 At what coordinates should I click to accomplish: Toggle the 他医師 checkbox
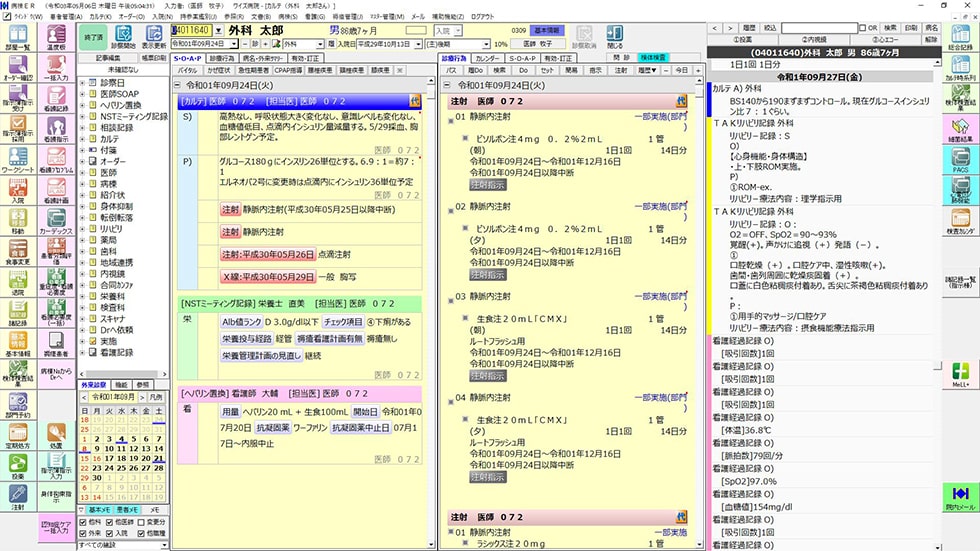point(110,522)
